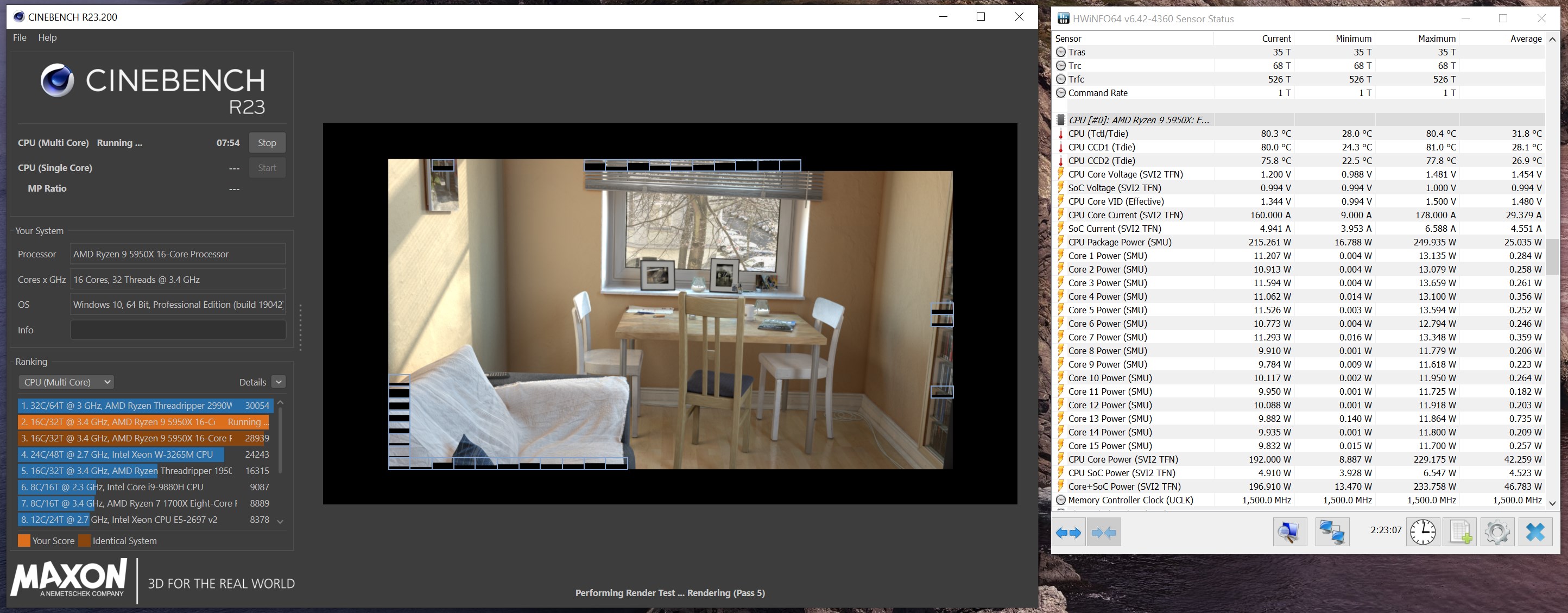Open the File menu in Cinebench
Screen dimensions: 1568x613
click(20, 38)
